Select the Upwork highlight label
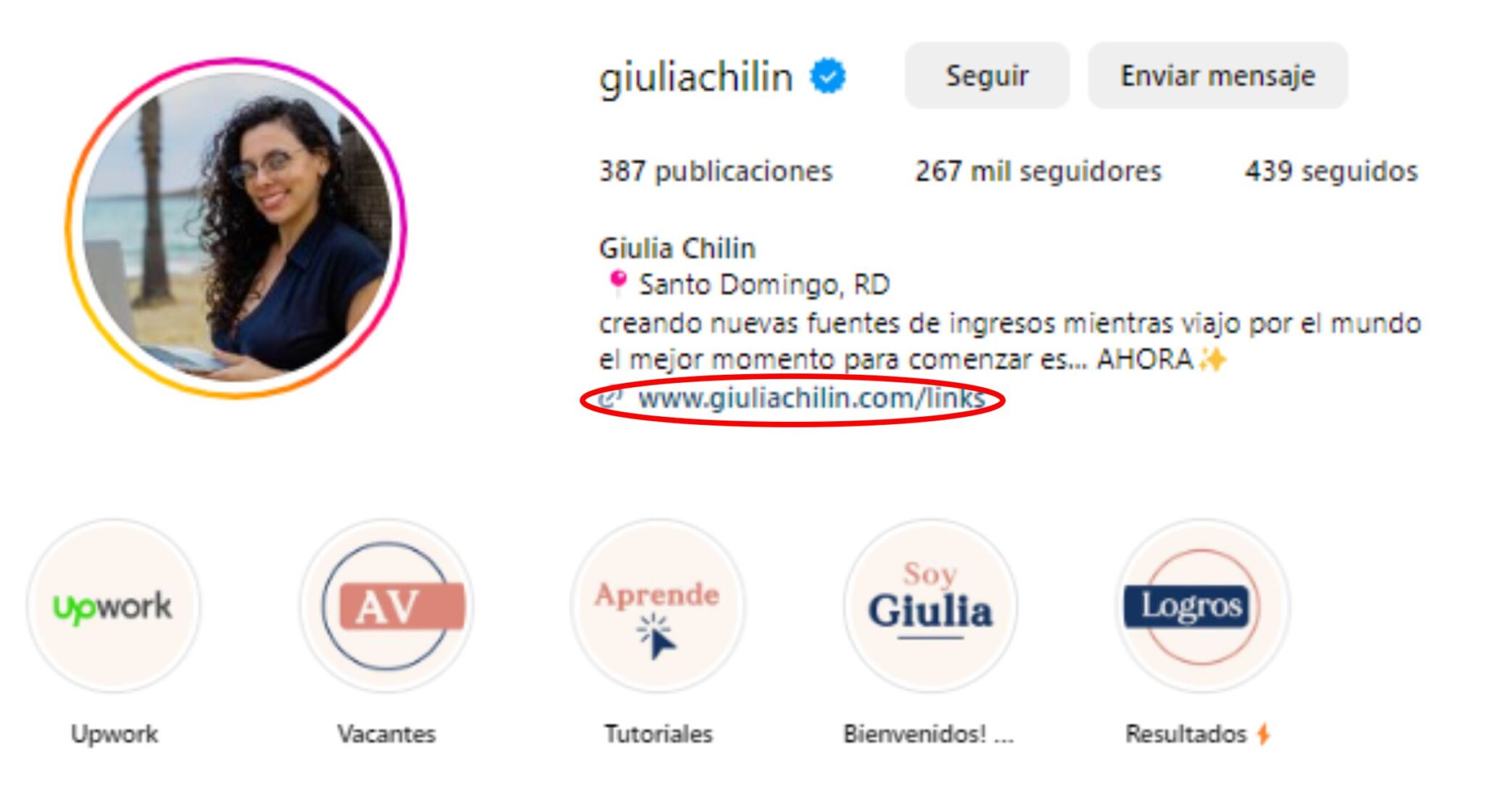The width and height of the screenshot is (1485, 812). click(115, 734)
